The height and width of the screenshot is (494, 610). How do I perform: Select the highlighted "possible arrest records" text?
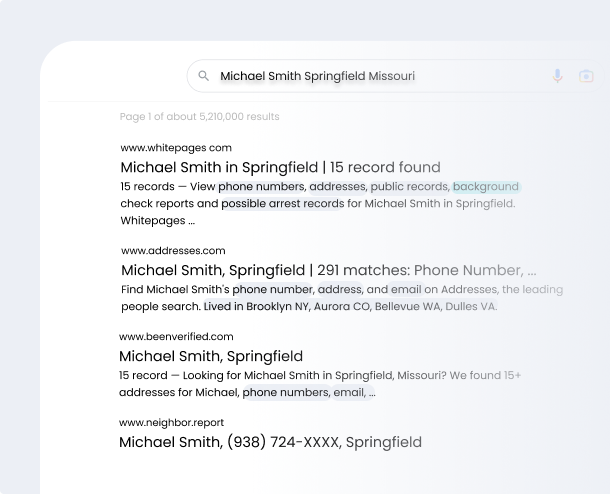[x=284, y=203]
